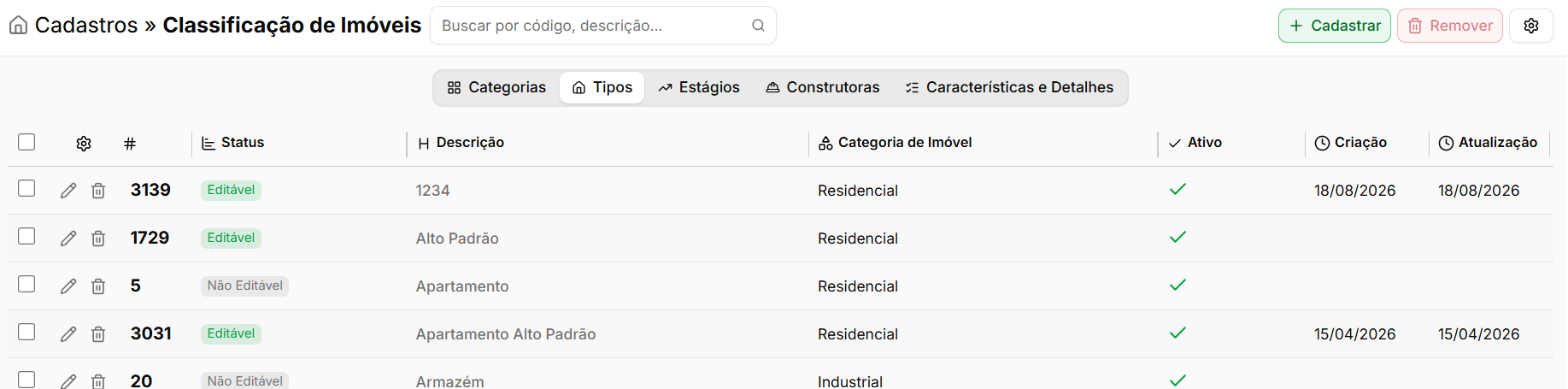Edit row 3139 with pencil icon
The height and width of the screenshot is (389, 1568).
(x=68, y=191)
